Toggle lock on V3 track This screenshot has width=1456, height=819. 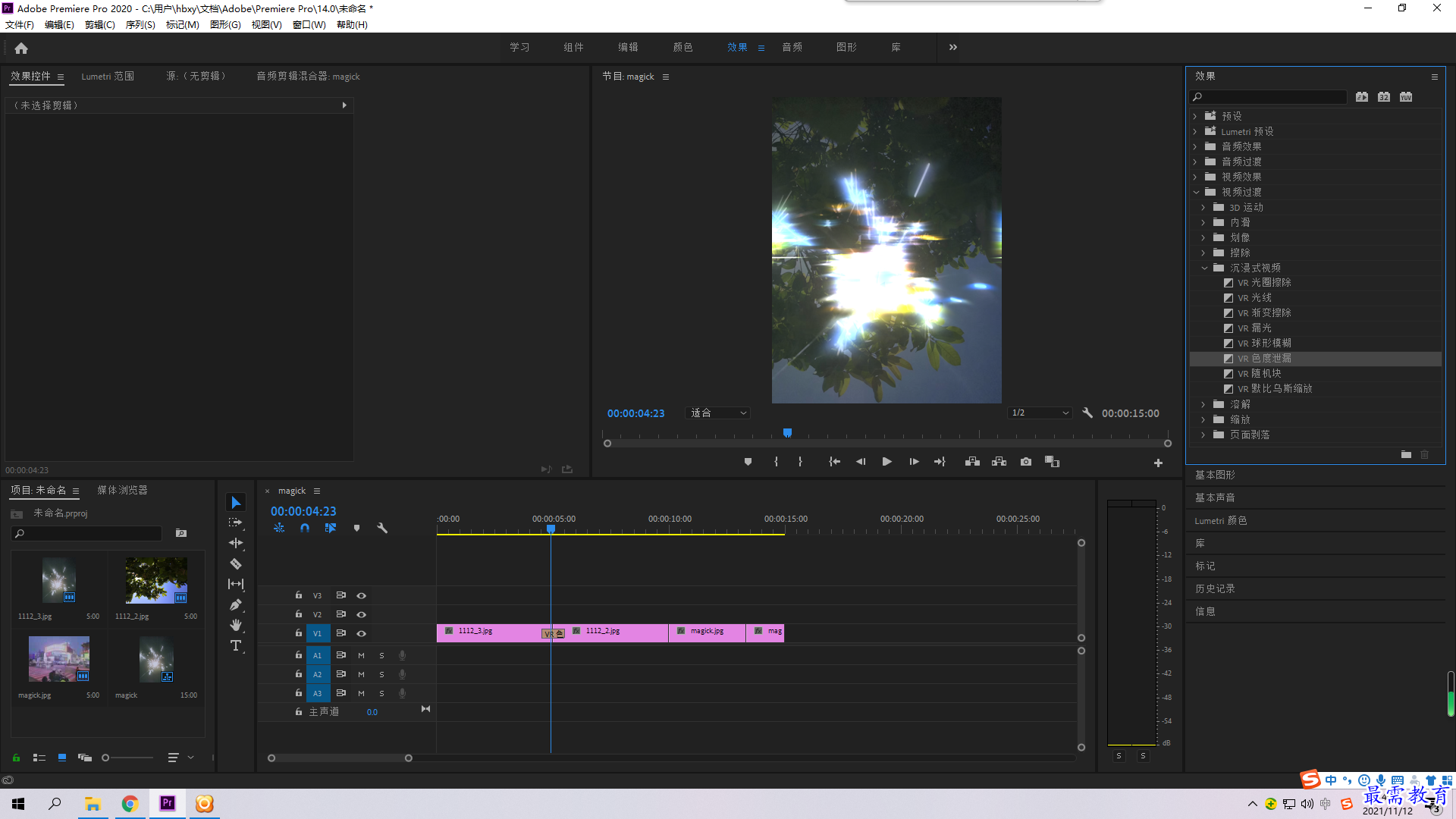299,595
